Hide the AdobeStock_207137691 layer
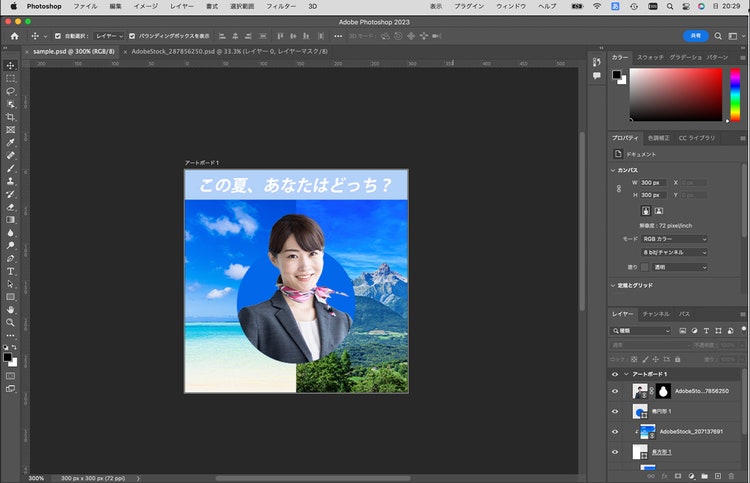750x483 pixels. pos(615,431)
